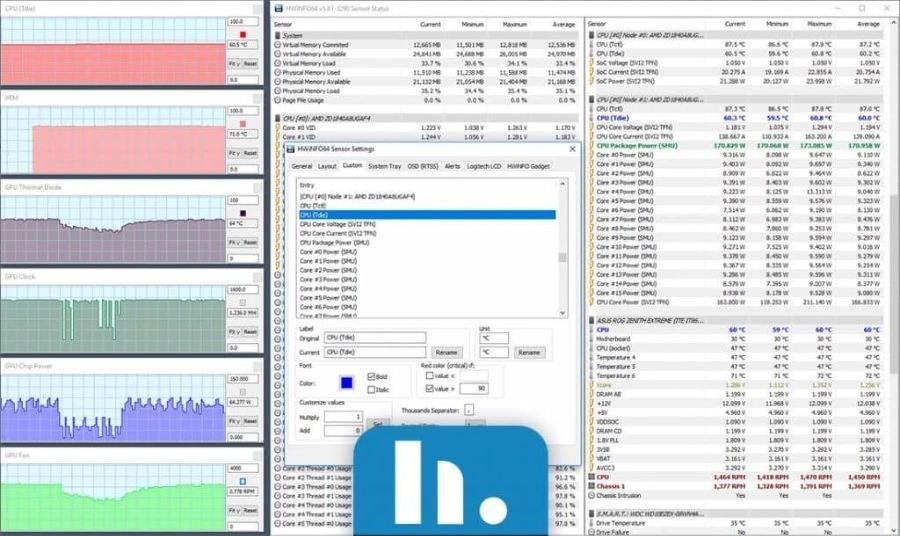Click Rename button beside the unit field
The height and width of the screenshot is (536, 900).
[x=529, y=352]
